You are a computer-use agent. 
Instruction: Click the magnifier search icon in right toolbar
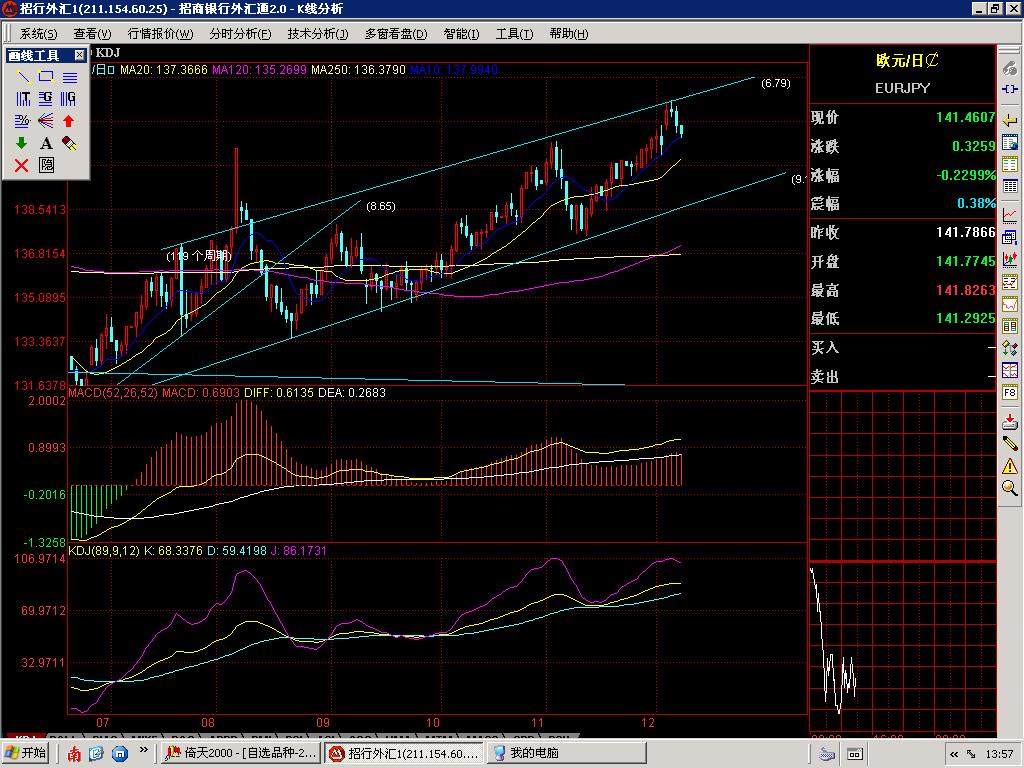coord(1010,488)
